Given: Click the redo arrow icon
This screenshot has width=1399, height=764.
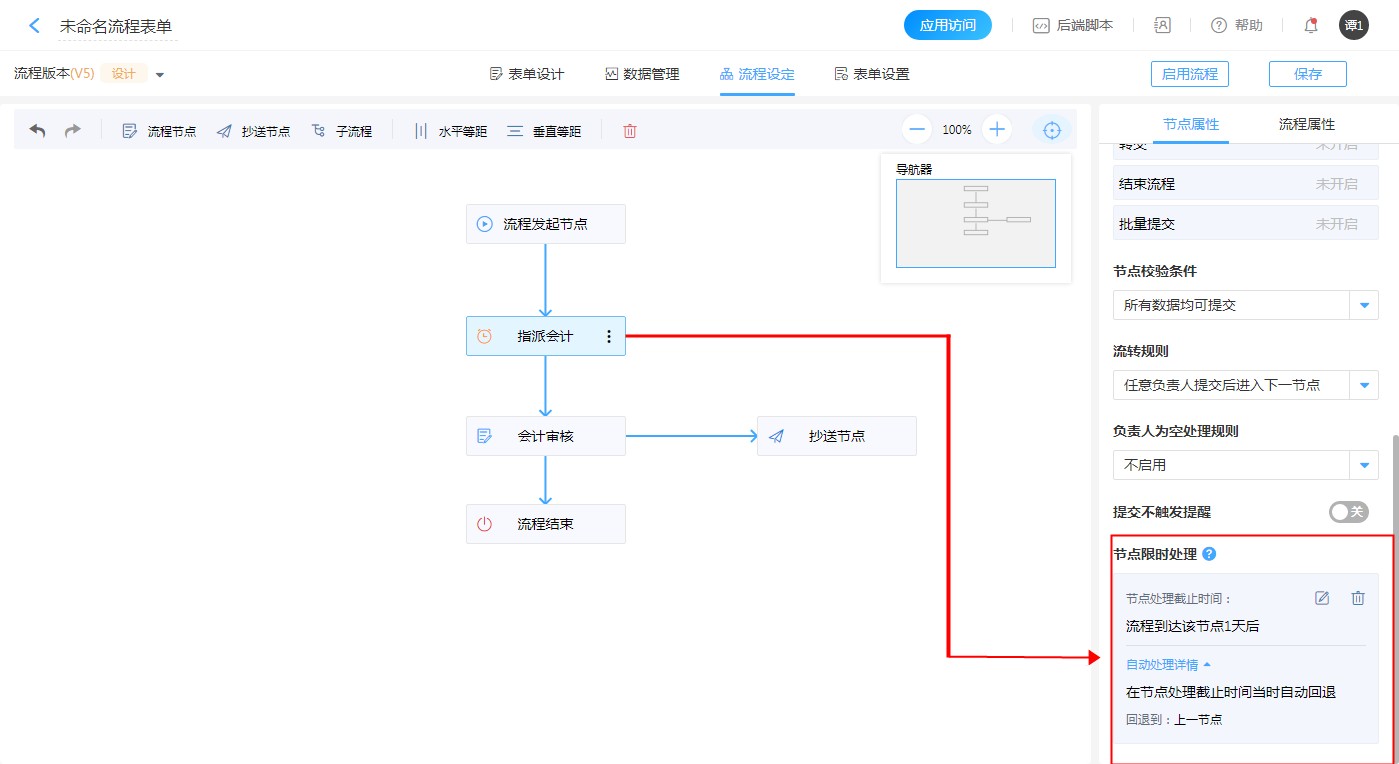Looking at the screenshot, I should click(72, 131).
